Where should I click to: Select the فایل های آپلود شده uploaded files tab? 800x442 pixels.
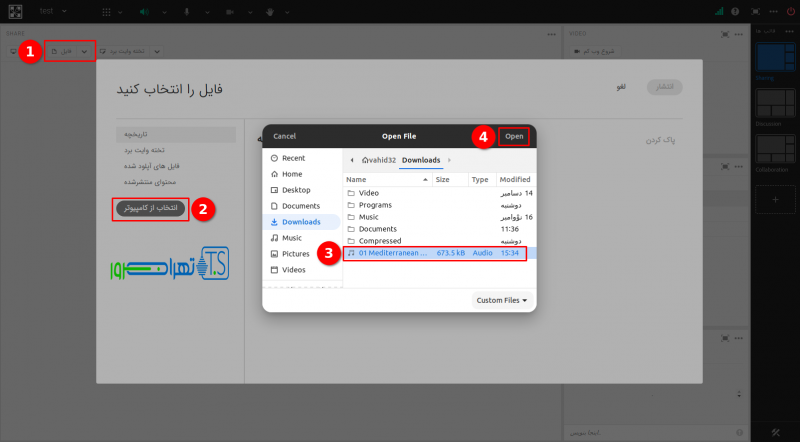tap(152, 166)
